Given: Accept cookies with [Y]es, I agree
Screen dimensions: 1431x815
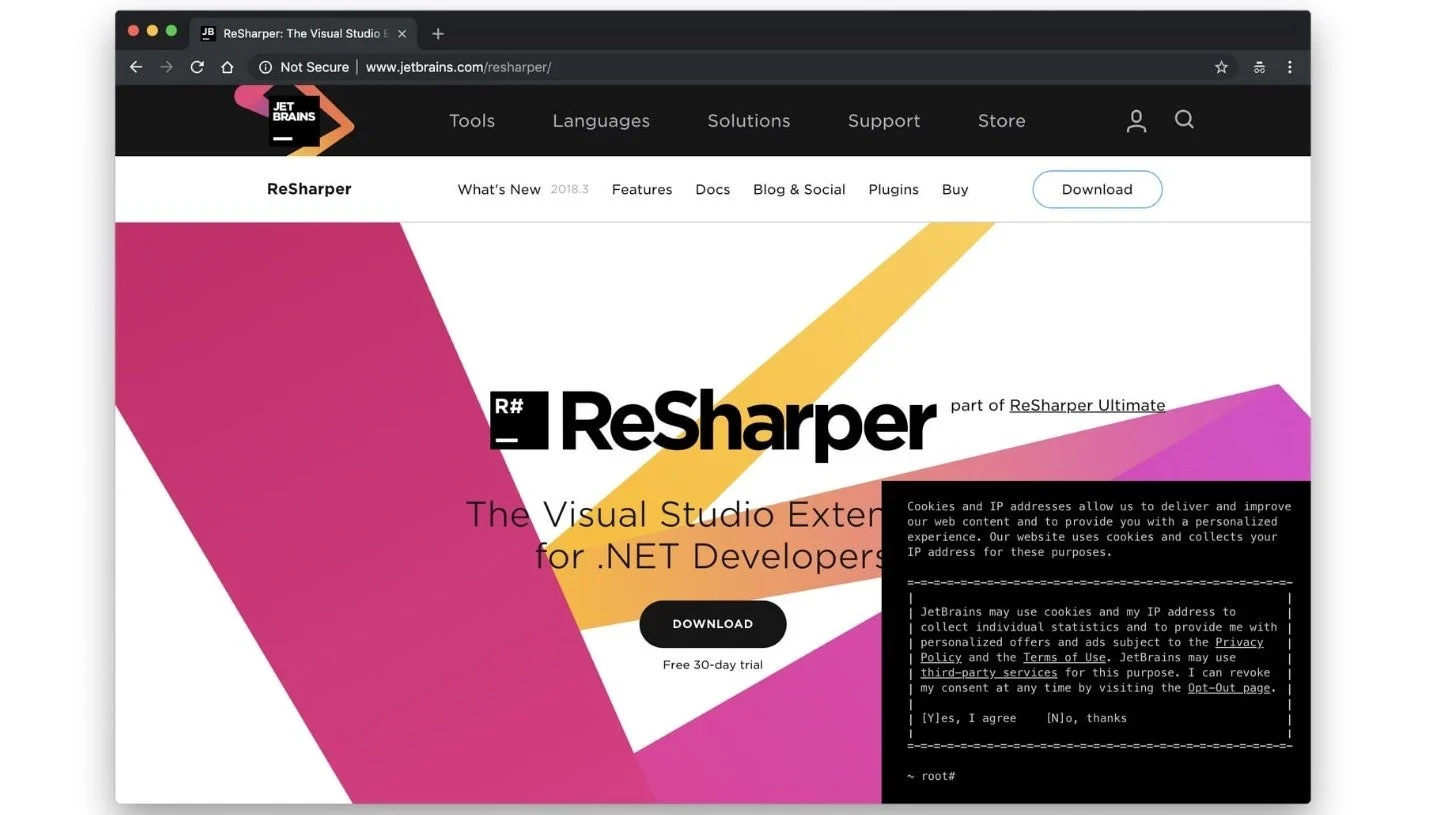Looking at the screenshot, I should 968,718.
